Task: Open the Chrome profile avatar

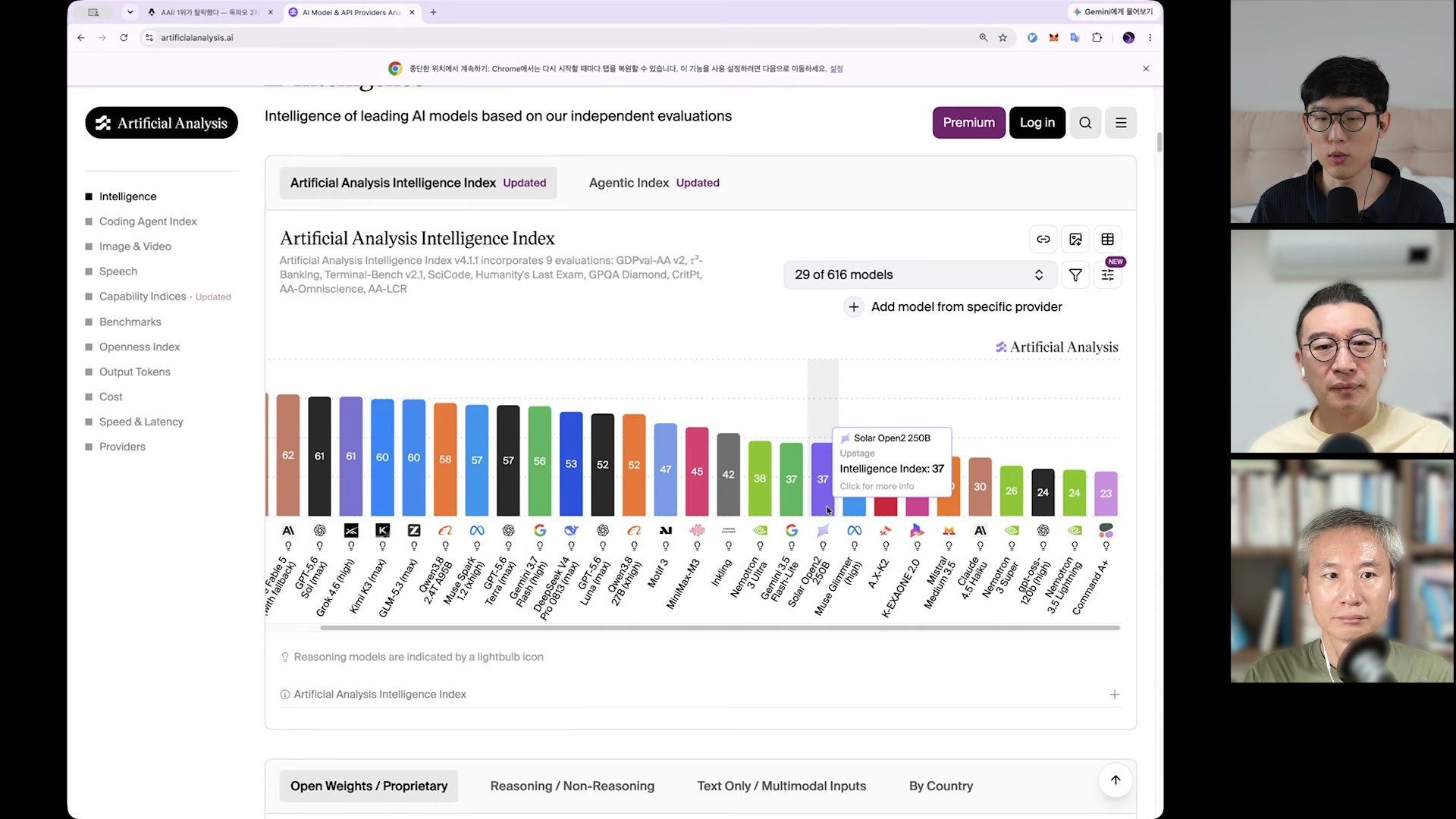Action: [1128, 37]
